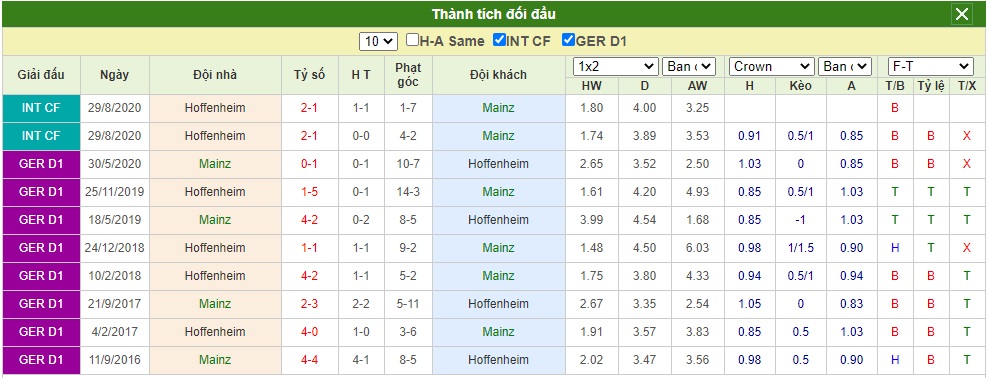
Task: Select the INT CF label in first row
Action: [x=41, y=108]
